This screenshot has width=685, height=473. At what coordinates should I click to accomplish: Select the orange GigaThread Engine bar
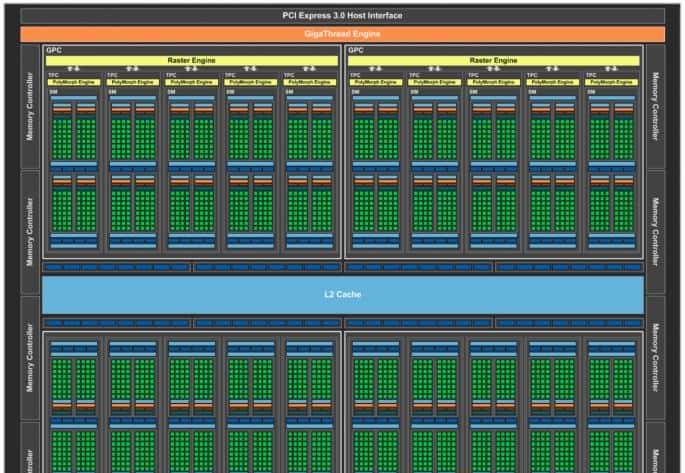[342, 34]
